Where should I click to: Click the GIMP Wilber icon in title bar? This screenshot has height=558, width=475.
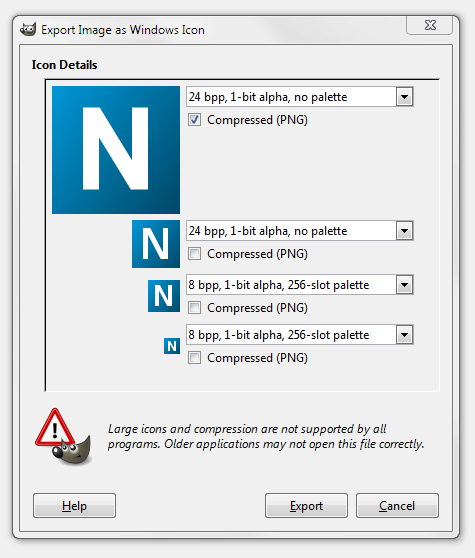tap(28, 29)
